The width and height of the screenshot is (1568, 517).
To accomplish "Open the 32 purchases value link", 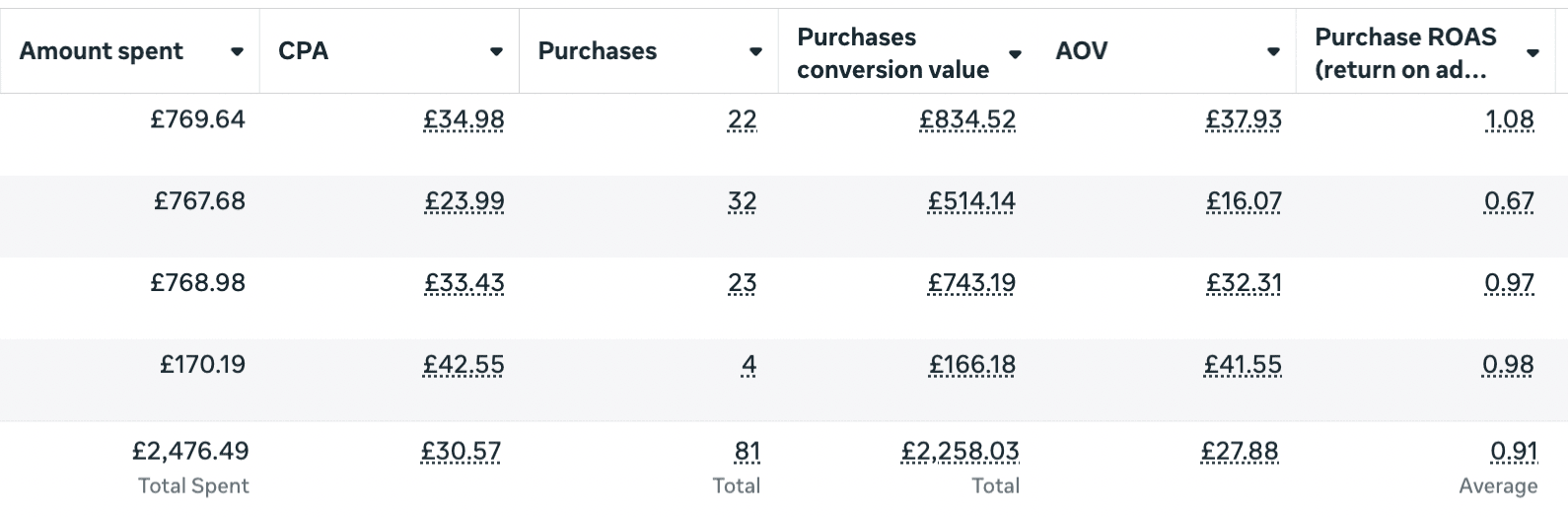I will 742,202.
